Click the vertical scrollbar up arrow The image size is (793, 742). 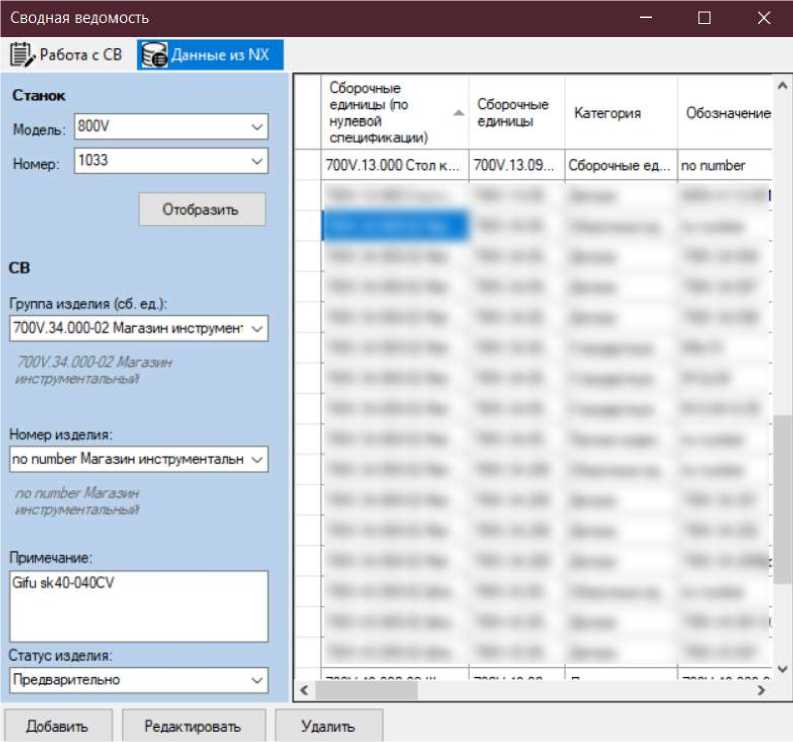[782, 86]
